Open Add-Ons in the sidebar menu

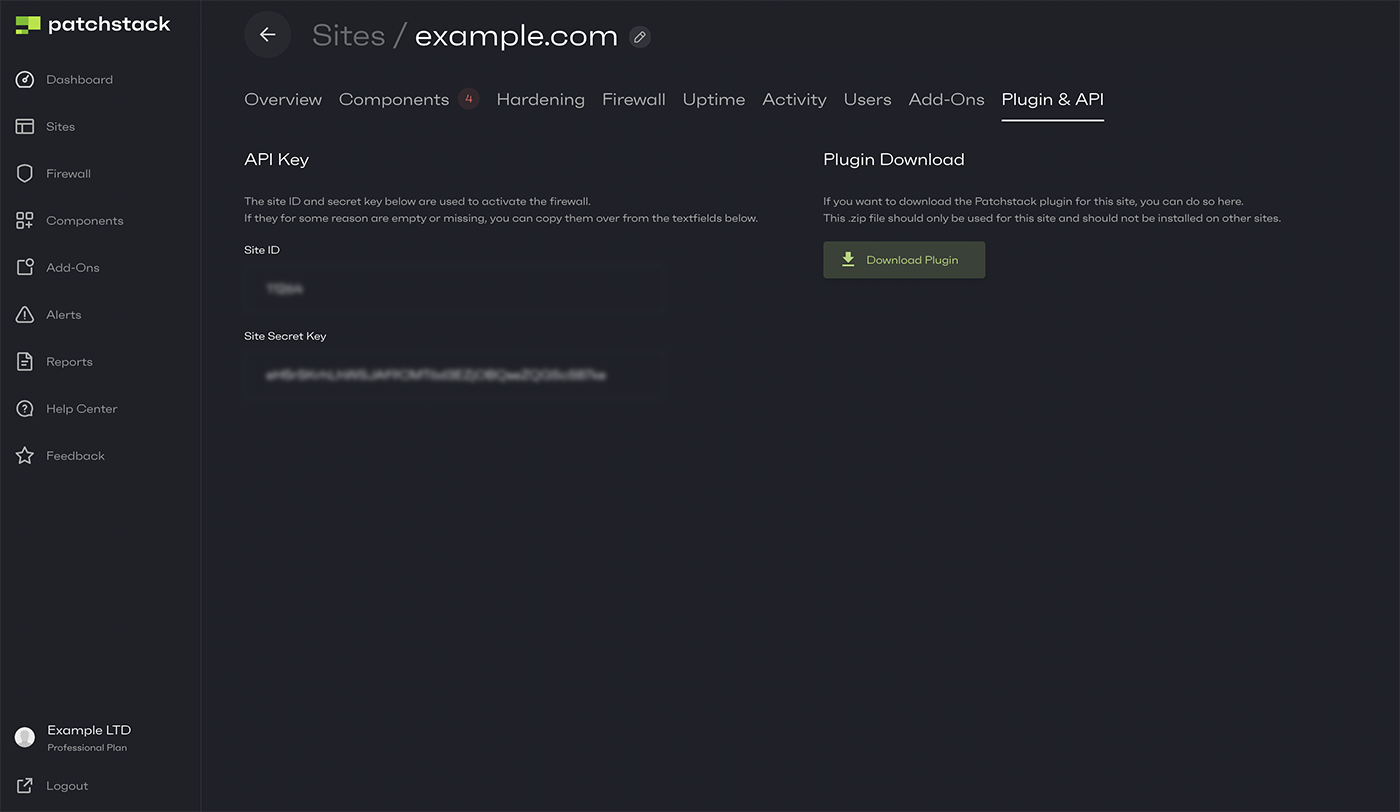tap(72, 268)
